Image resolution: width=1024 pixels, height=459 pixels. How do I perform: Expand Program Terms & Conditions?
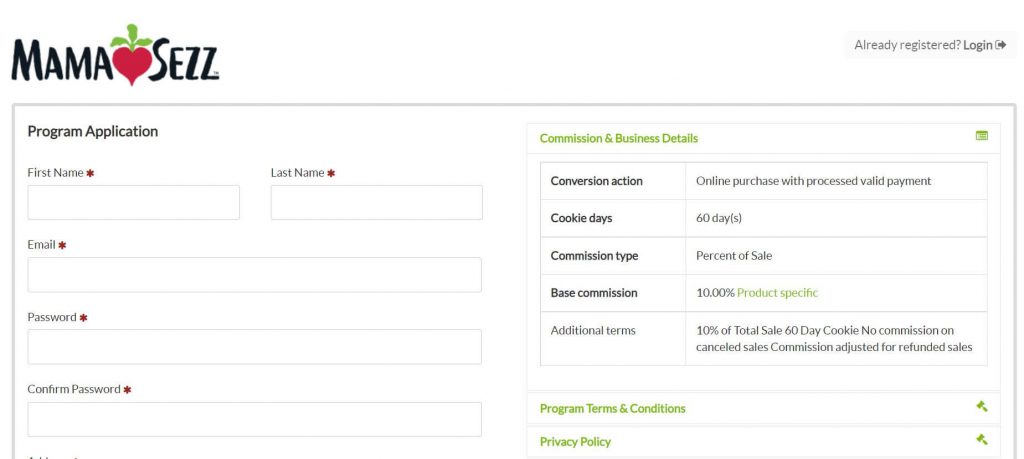pyautogui.click(x=763, y=408)
